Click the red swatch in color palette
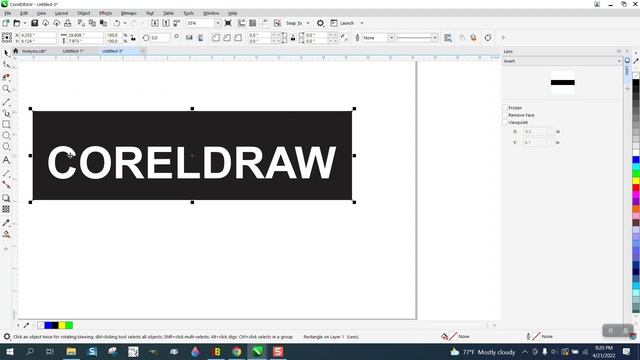The image size is (640, 360). (636, 188)
